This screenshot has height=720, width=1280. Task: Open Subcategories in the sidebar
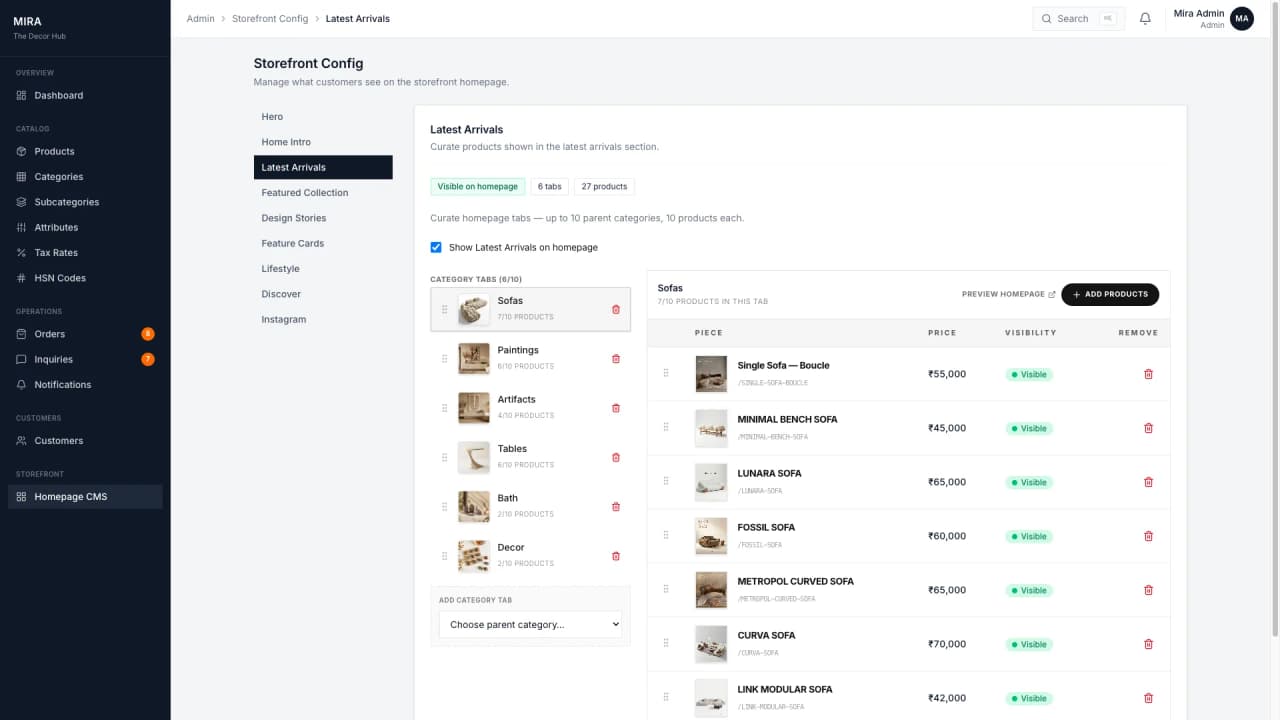85,202
